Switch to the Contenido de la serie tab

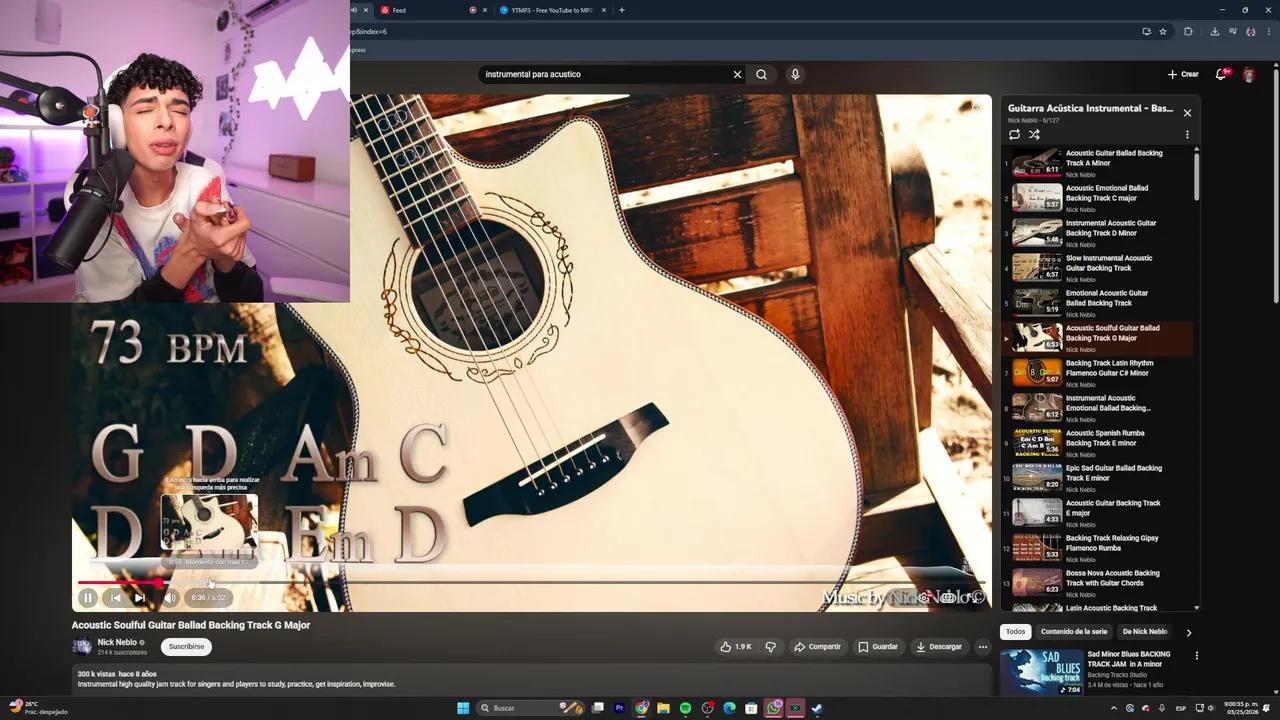click(x=1074, y=631)
